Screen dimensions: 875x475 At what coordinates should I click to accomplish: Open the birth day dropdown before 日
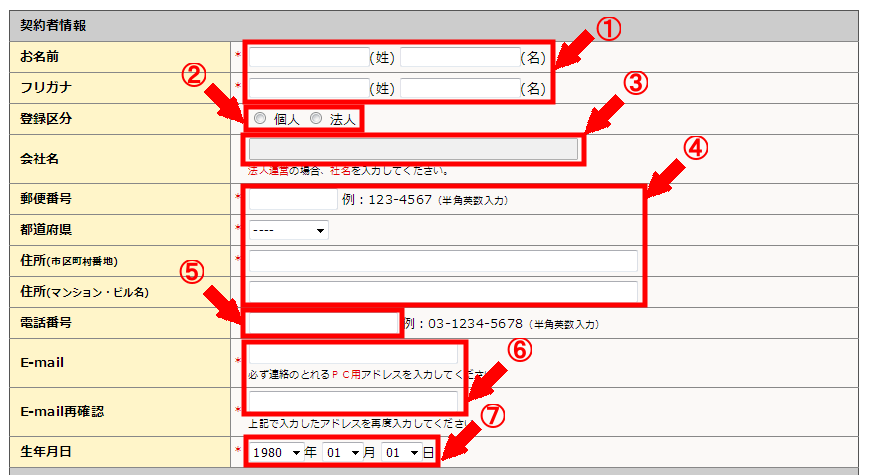click(402, 452)
